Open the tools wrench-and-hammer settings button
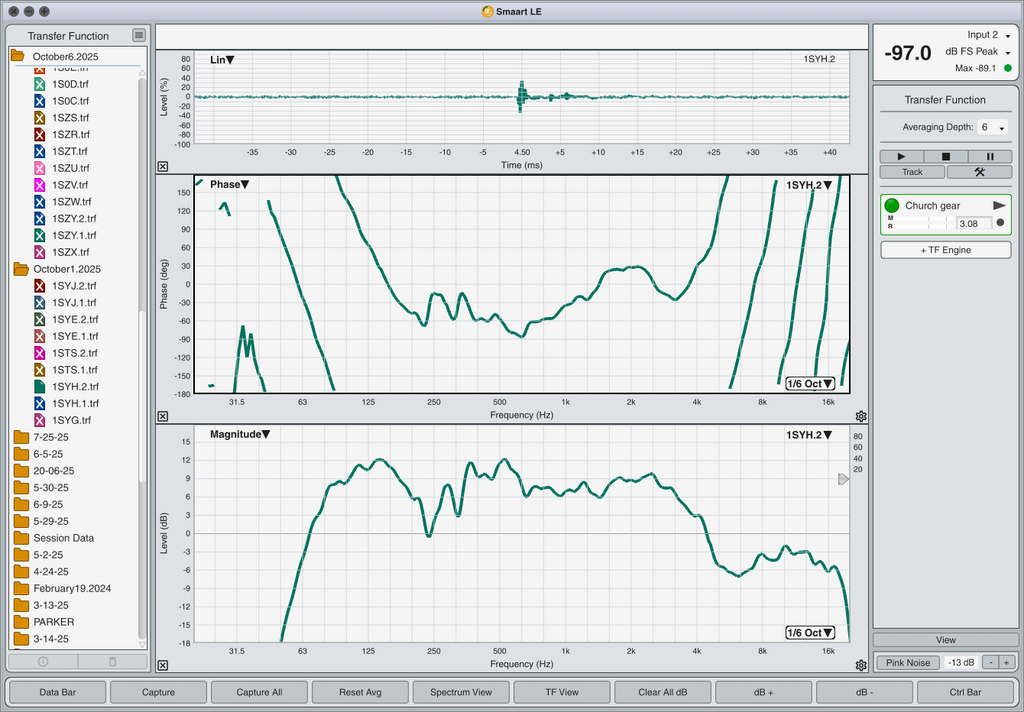 click(979, 172)
